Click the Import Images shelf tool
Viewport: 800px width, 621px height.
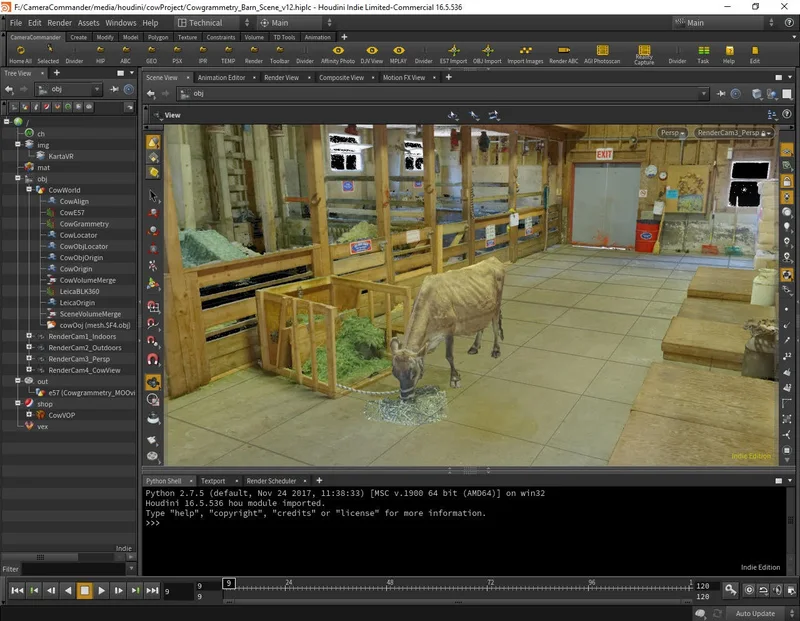click(x=525, y=54)
